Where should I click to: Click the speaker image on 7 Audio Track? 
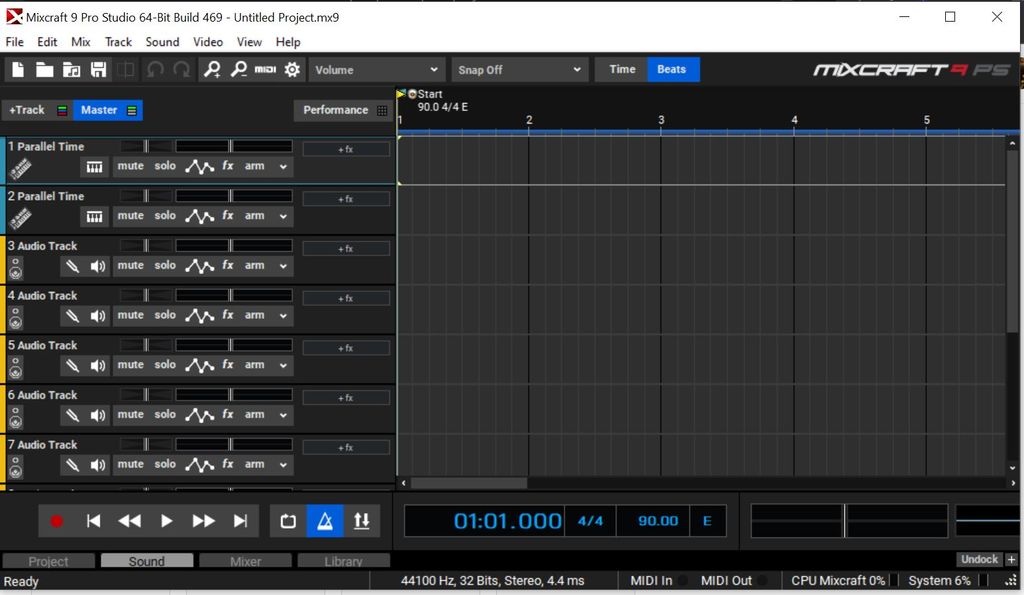point(16,466)
